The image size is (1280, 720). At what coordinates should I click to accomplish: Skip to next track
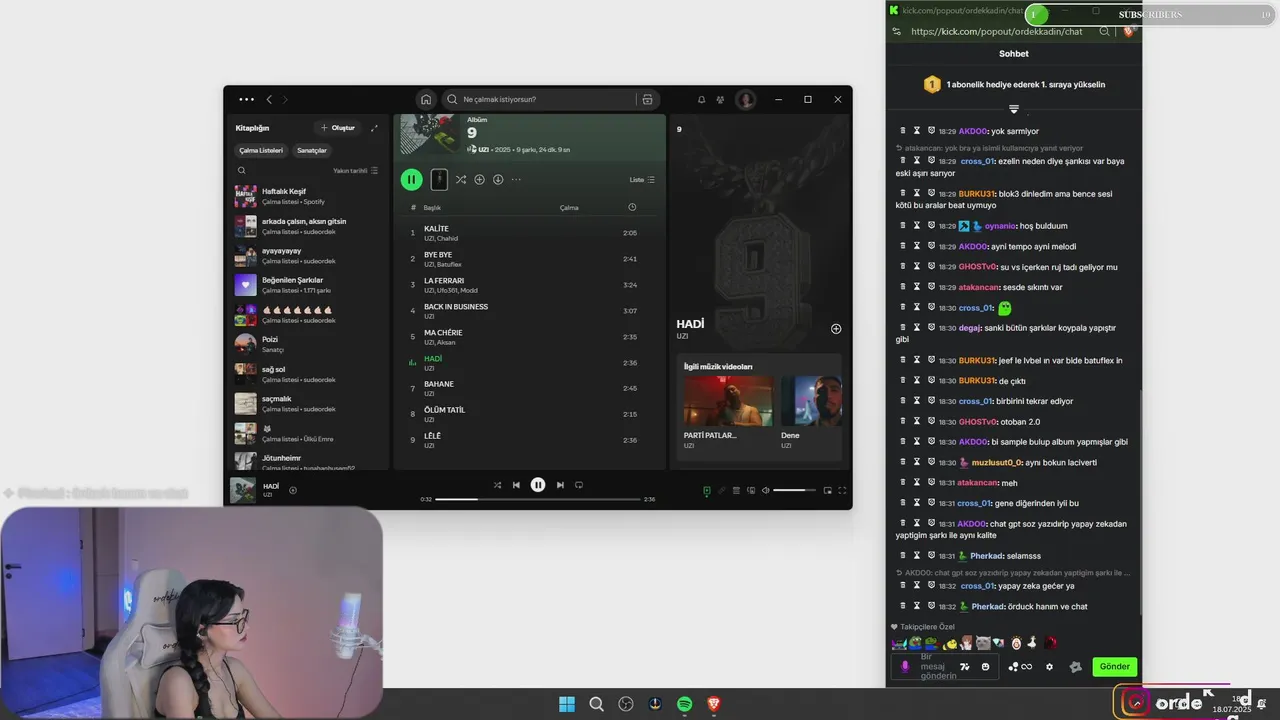pos(560,485)
